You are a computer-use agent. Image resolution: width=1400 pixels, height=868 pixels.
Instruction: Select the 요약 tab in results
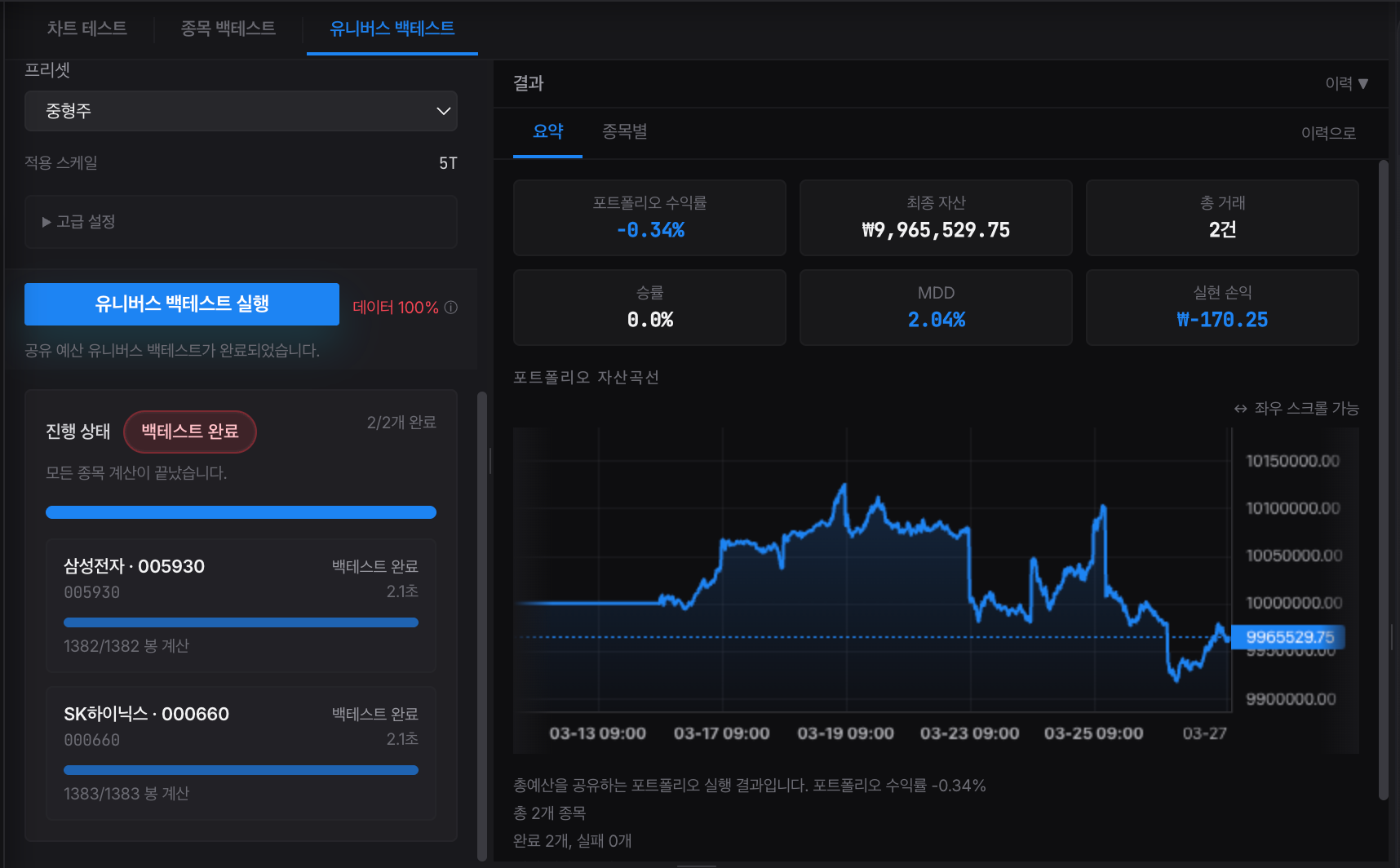(x=547, y=131)
